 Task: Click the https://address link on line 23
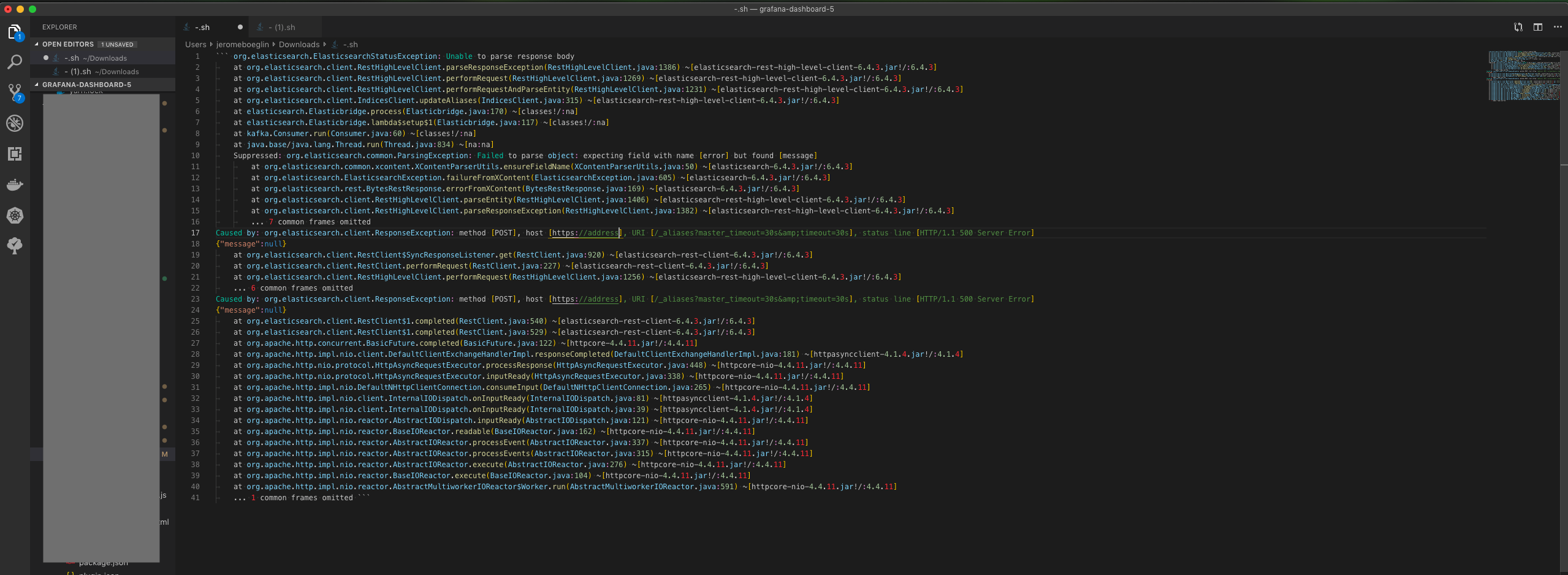point(585,299)
